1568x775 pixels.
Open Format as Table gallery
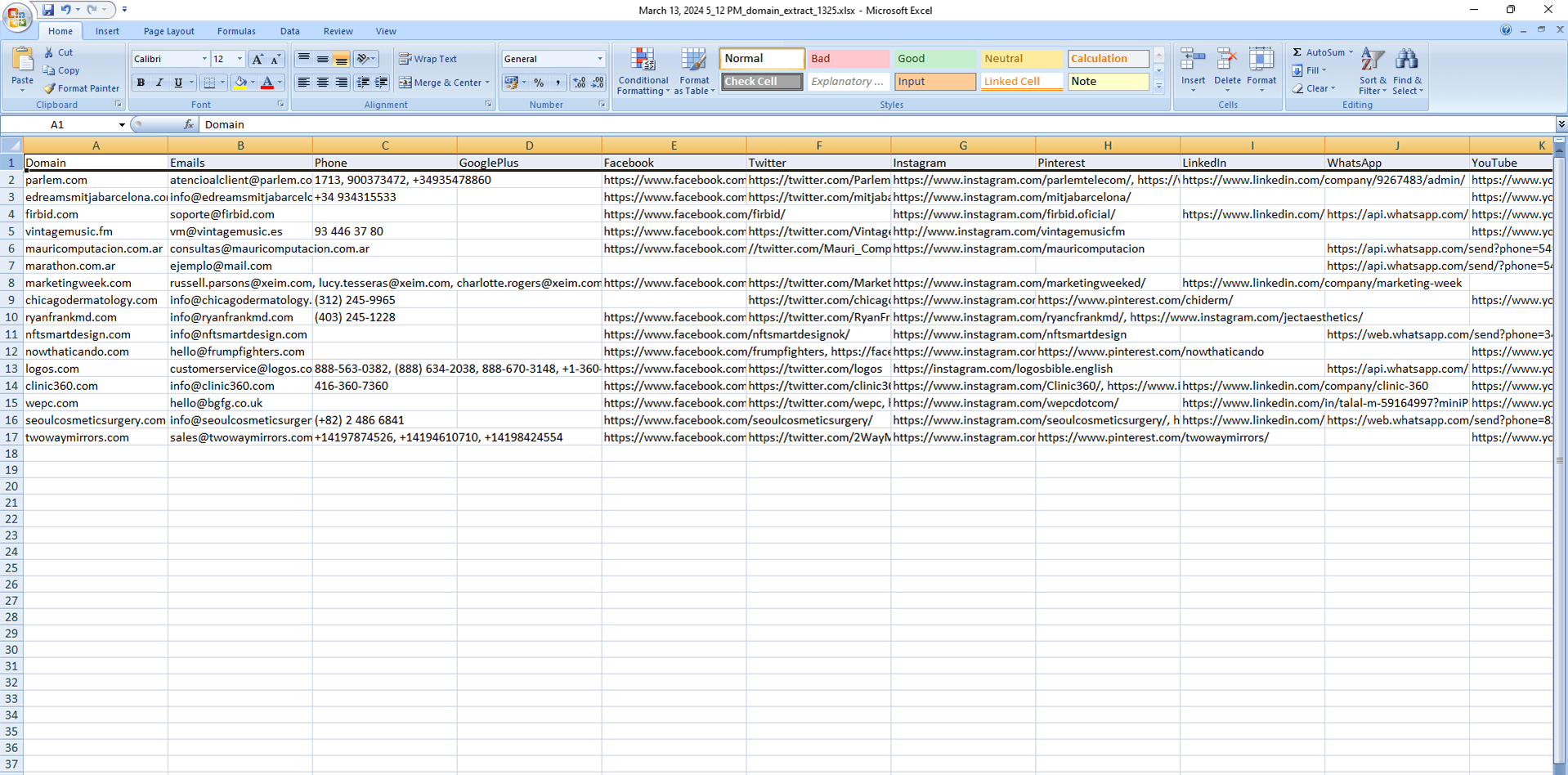[694, 71]
